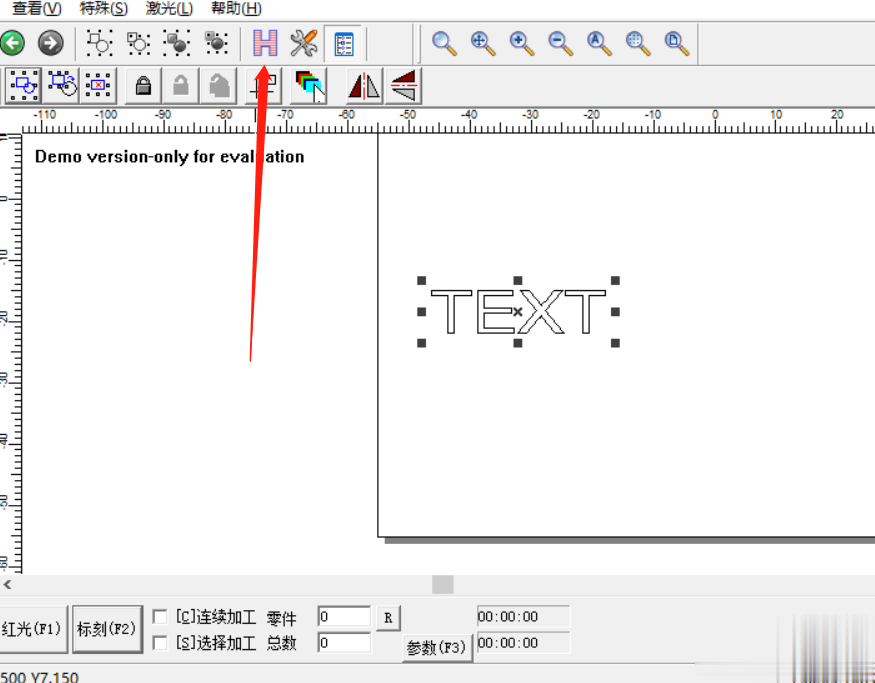Click the pan zoom magnifier with arrows

click(482, 43)
